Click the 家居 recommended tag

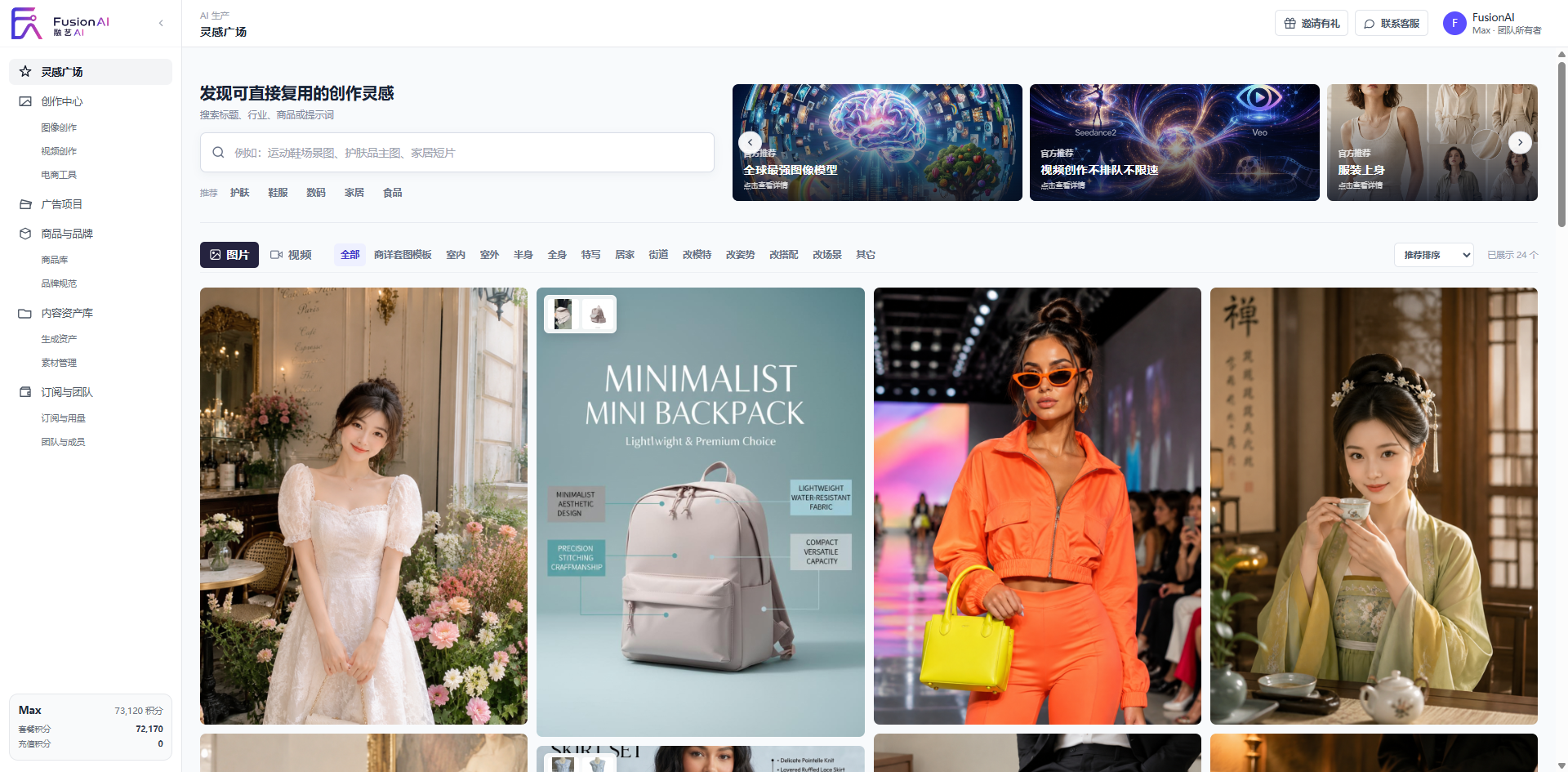click(354, 193)
